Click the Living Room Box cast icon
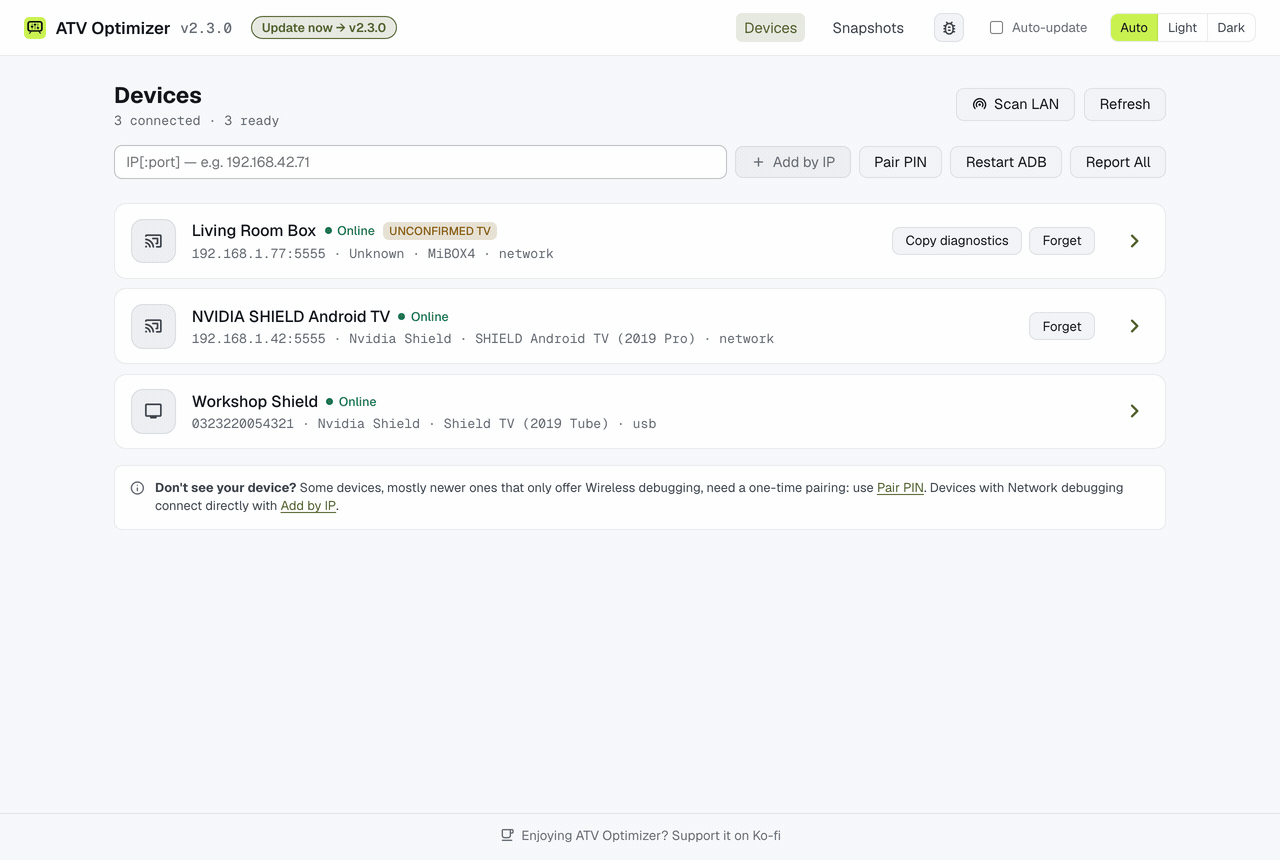The height and width of the screenshot is (860, 1280). 153,241
